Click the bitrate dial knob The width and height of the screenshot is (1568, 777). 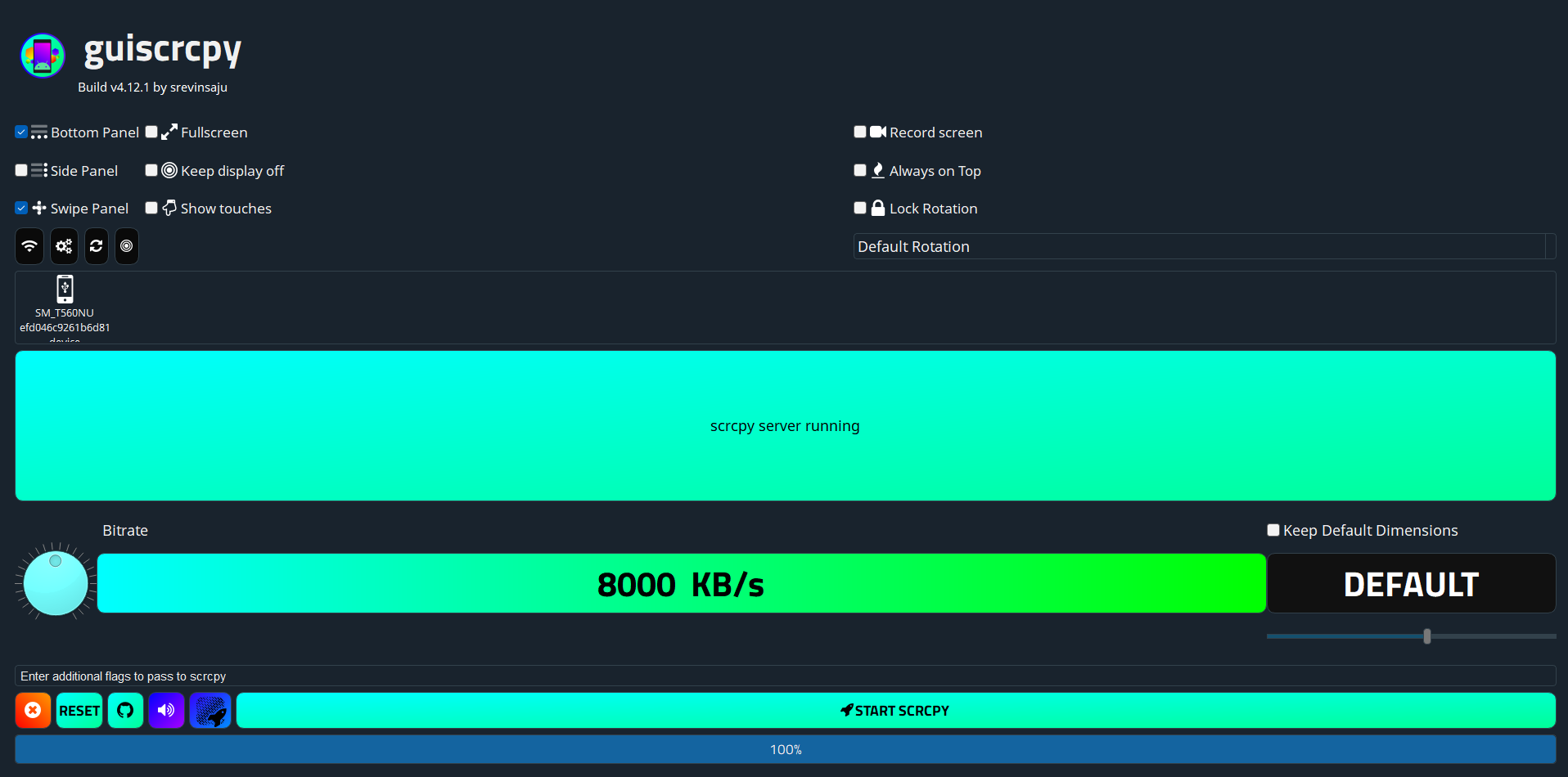point(56,582)
